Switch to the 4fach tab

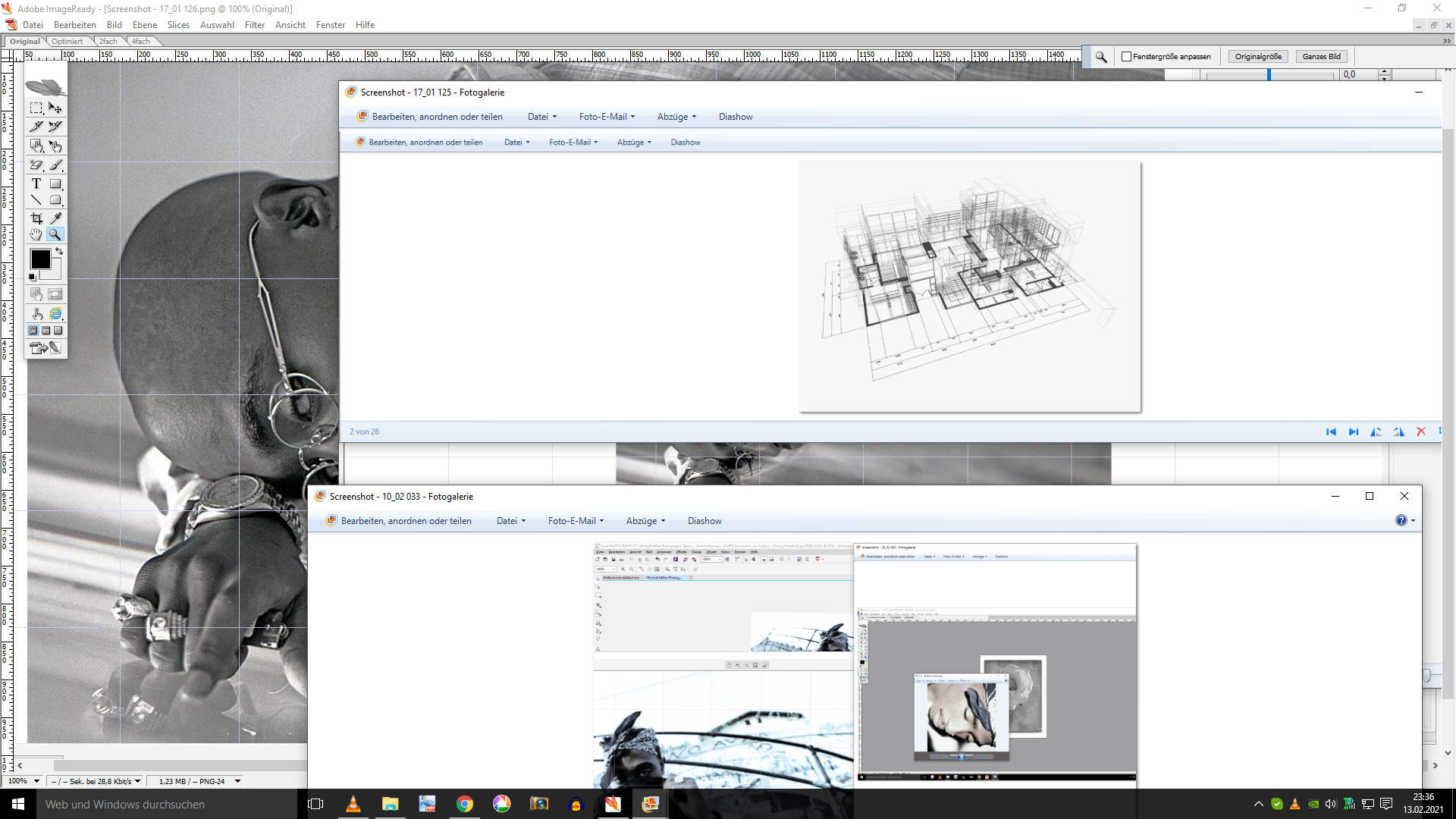(x=141, y=42)
